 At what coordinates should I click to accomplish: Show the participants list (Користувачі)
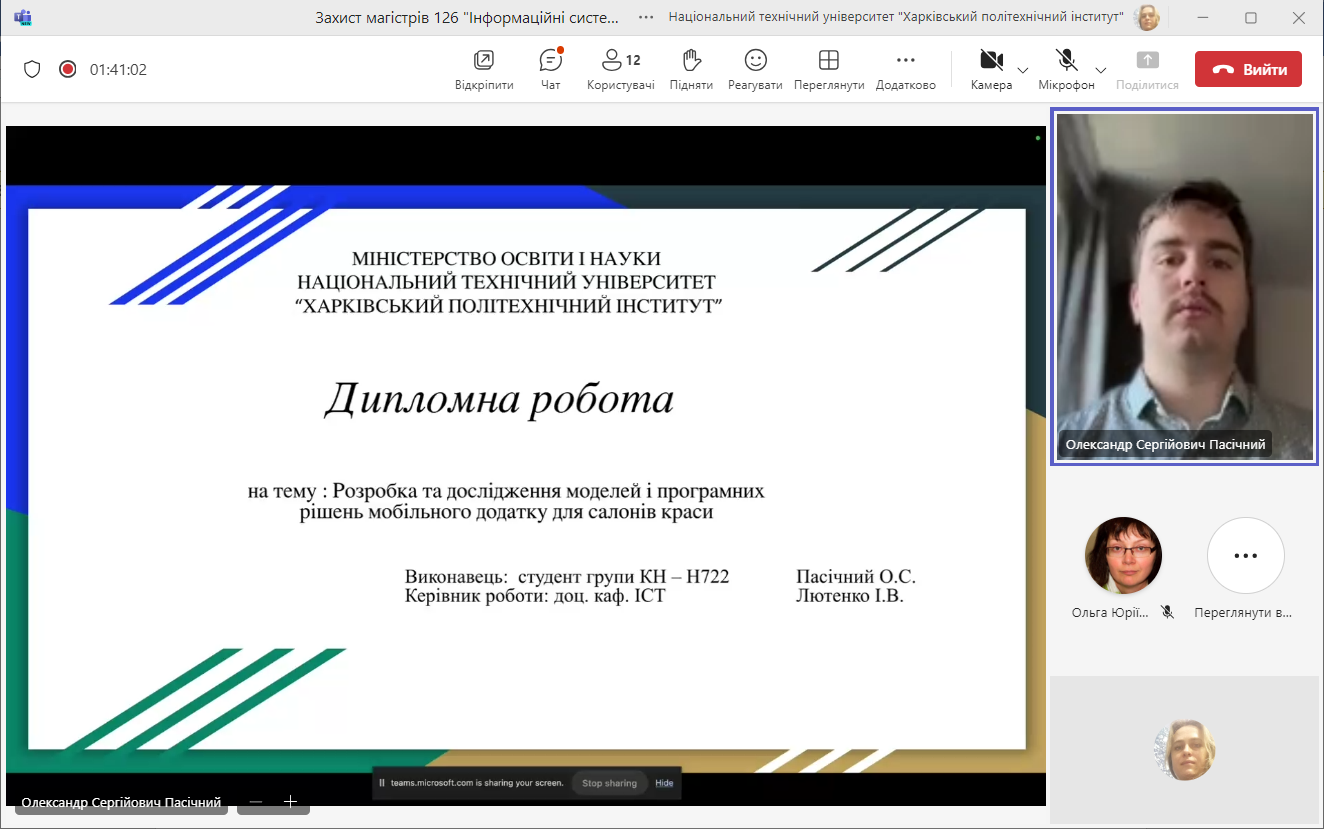click(620, 69)
